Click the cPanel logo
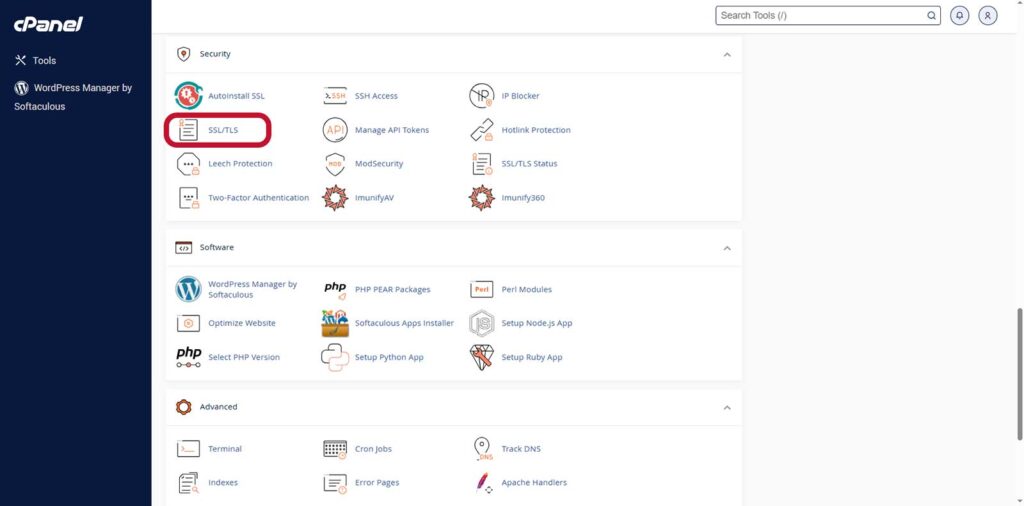Screen dimensions: 1024x506 (48, 25)
